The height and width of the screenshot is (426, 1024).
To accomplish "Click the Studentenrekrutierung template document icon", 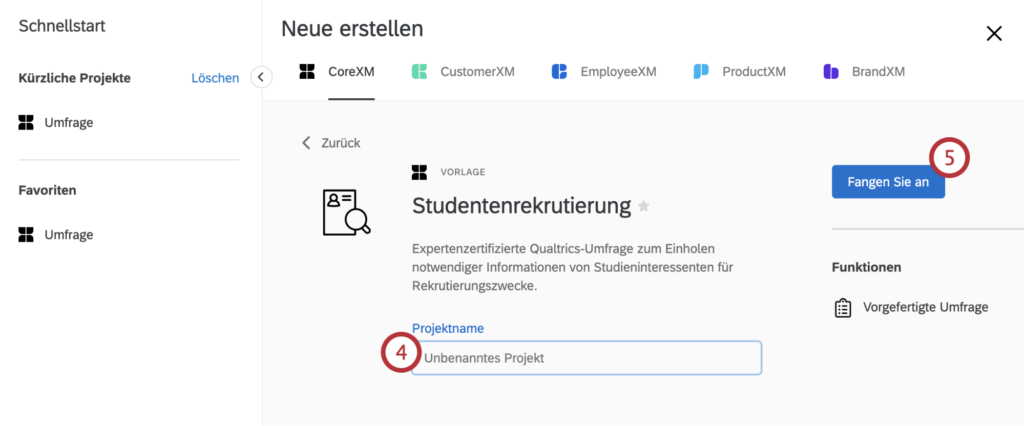I will (347, 212).
